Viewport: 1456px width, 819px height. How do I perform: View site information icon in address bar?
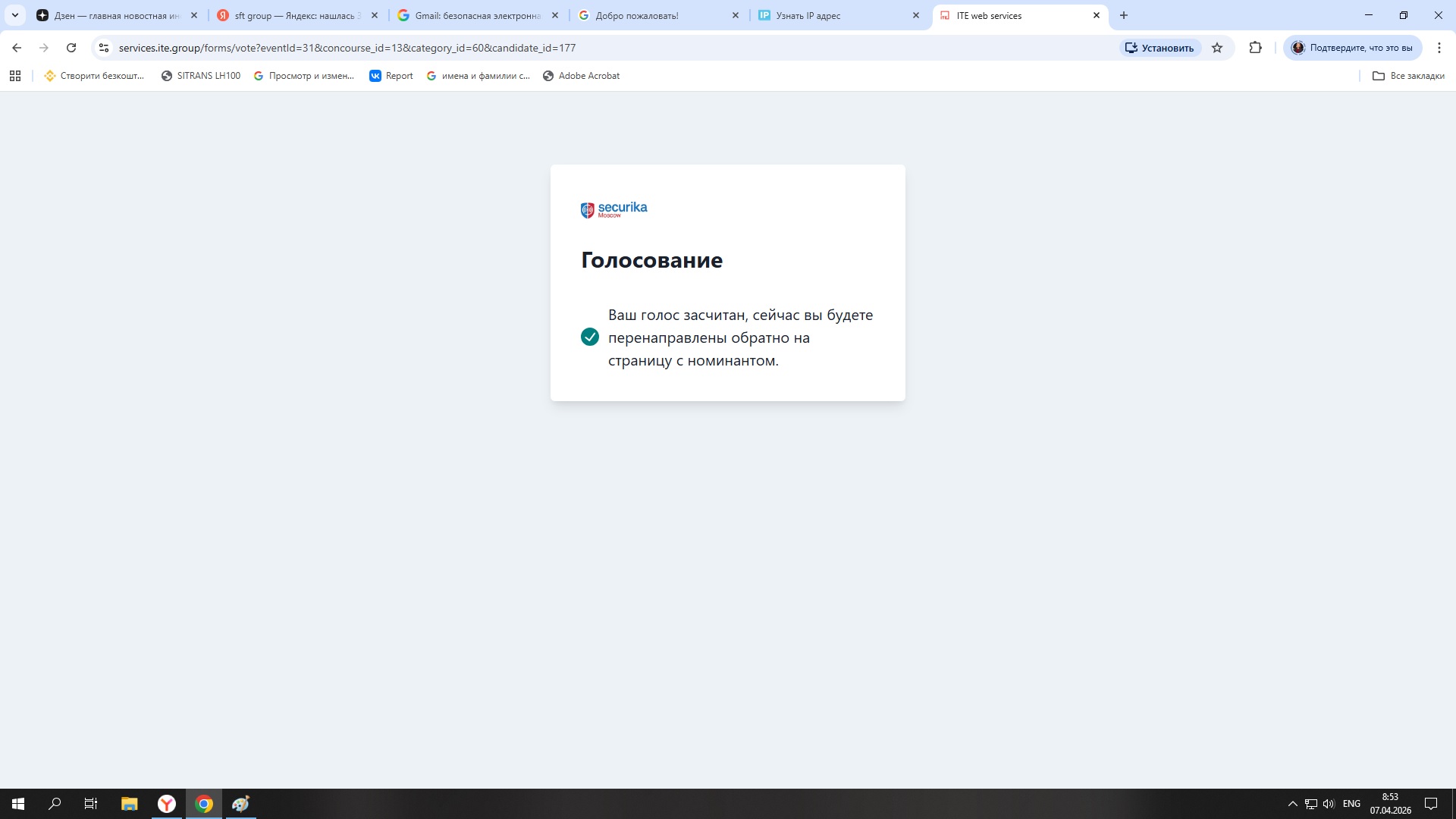pyautogui.click(x=104, y=48)
